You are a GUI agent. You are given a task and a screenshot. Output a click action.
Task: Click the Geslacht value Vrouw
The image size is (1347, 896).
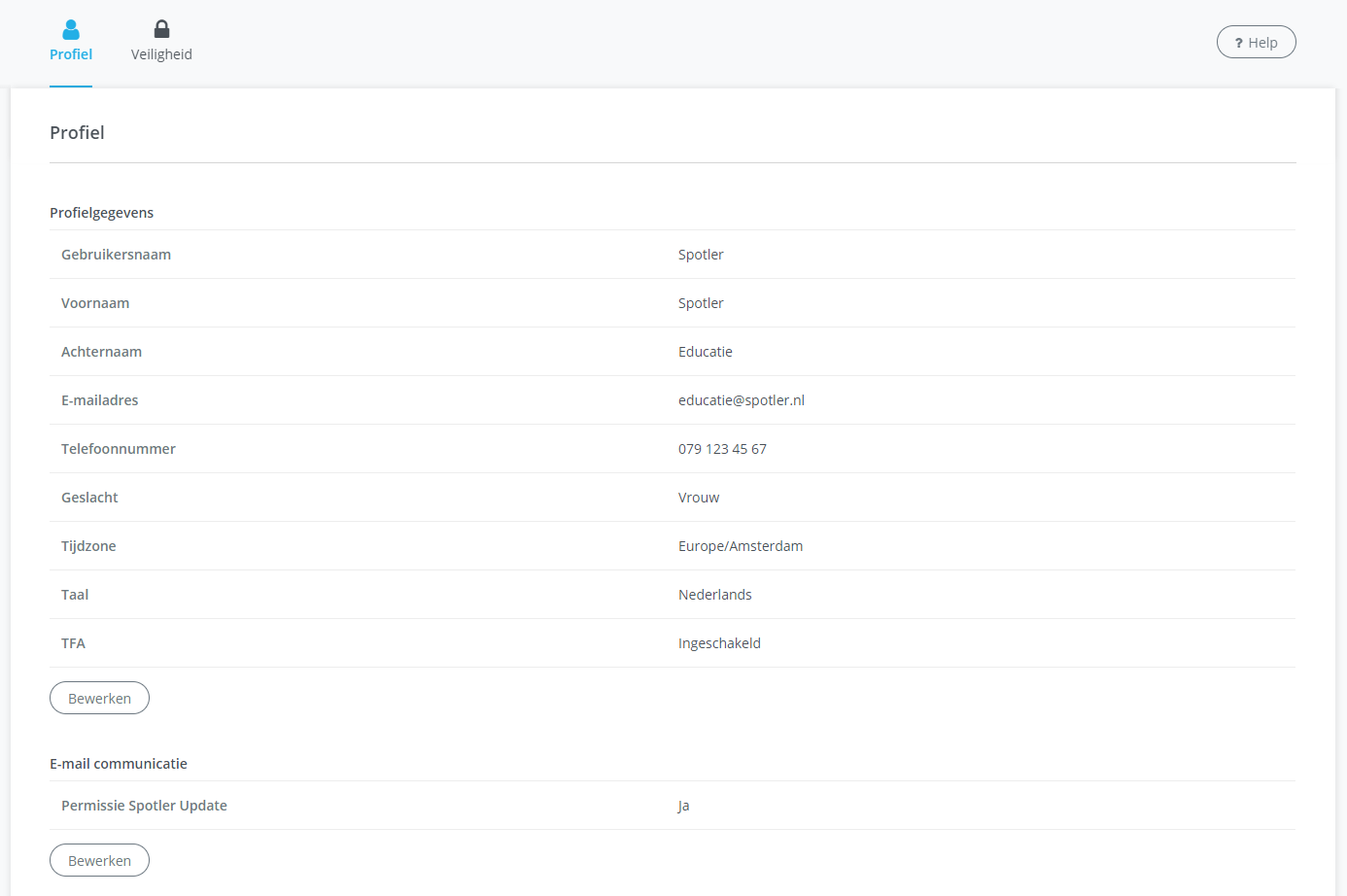point(699,498)
